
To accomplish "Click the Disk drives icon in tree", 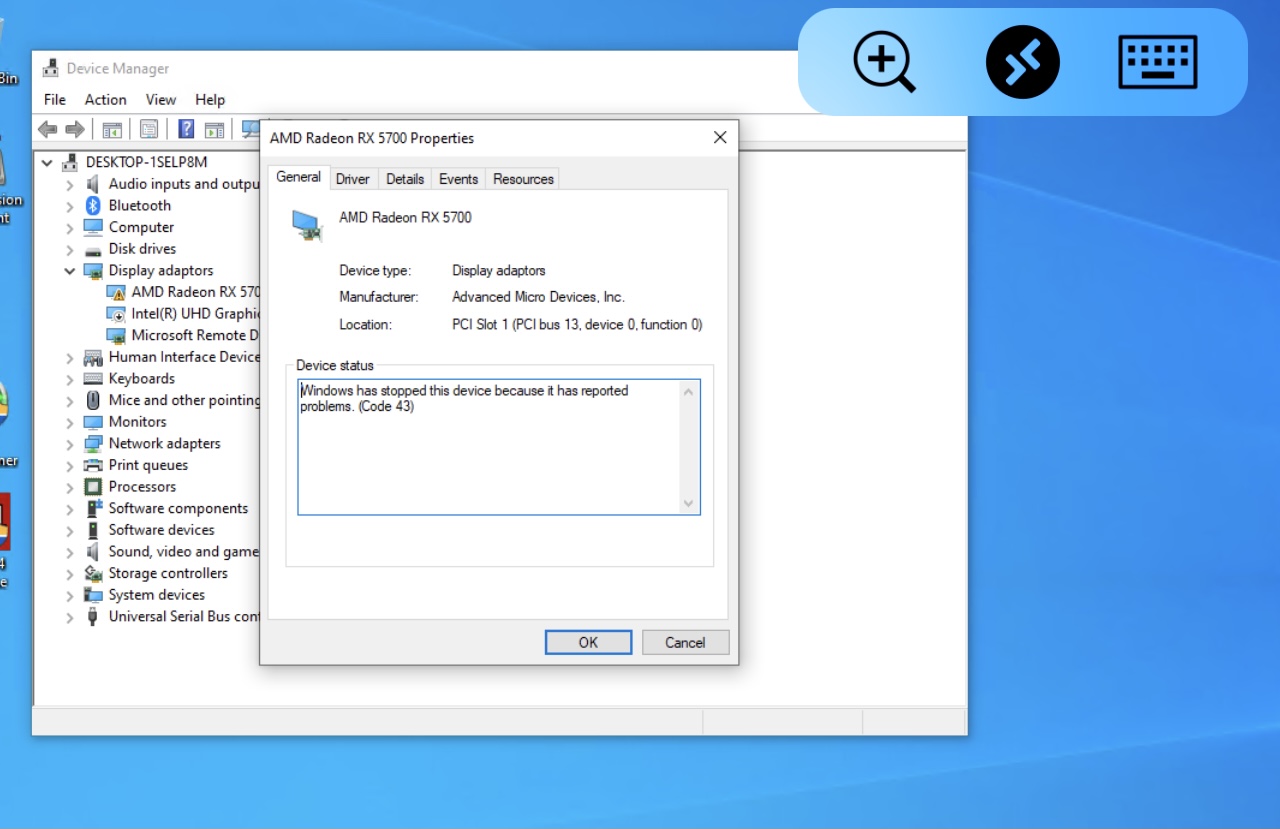I will [93, 249].
